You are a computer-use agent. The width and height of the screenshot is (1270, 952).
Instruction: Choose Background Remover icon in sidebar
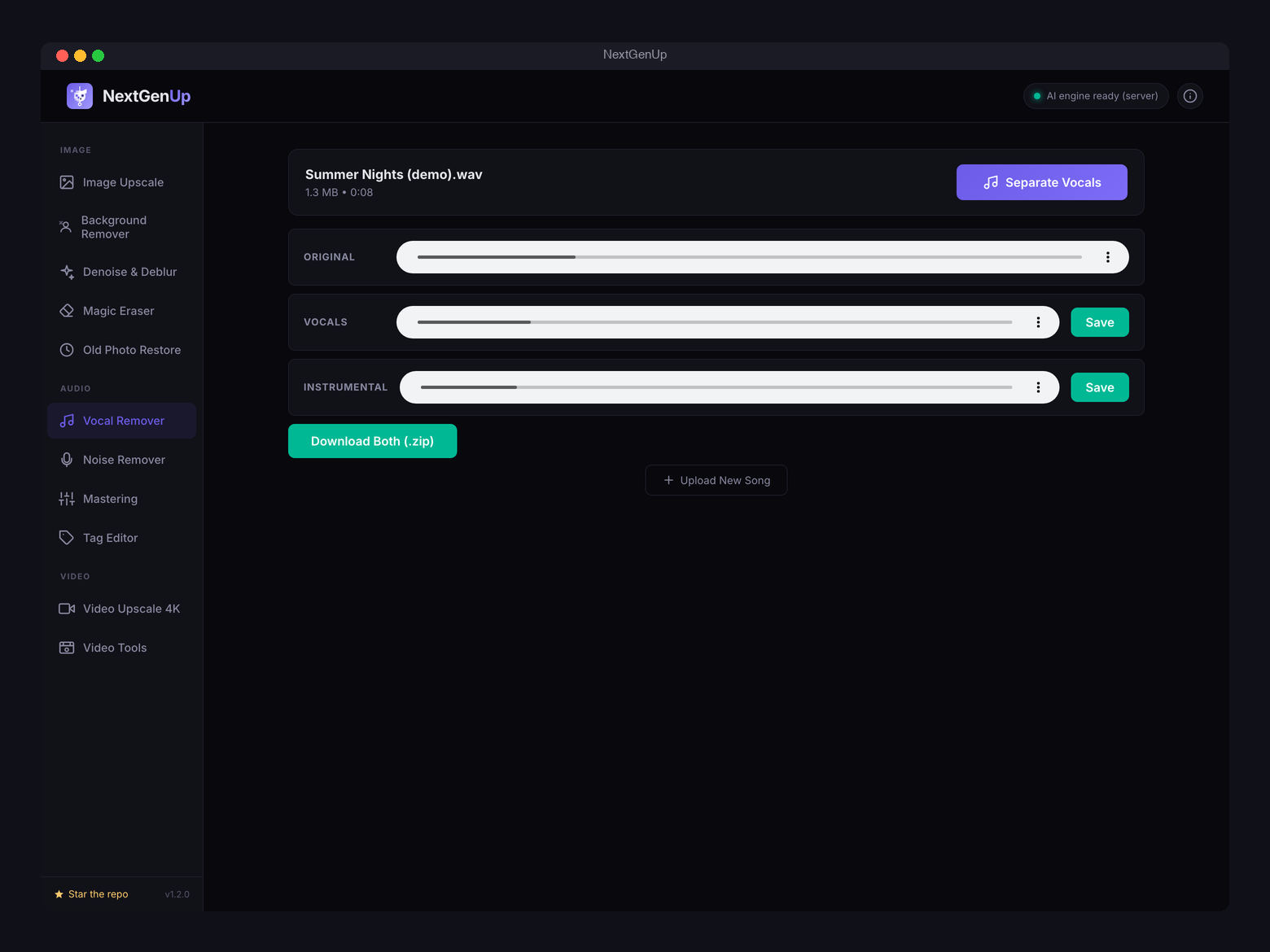click(x=66, y=227)
